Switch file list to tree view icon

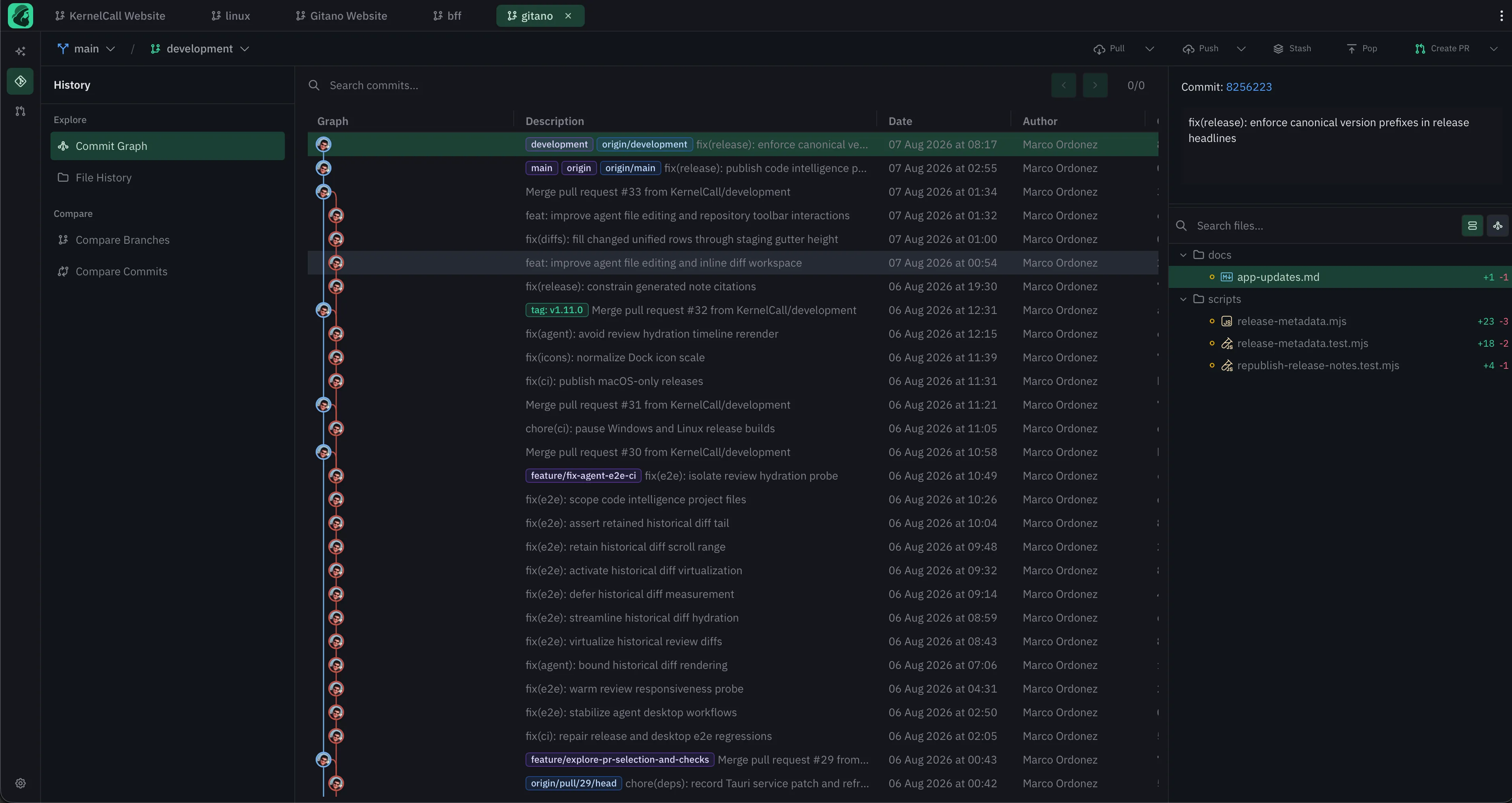[x=1498, y=226]
